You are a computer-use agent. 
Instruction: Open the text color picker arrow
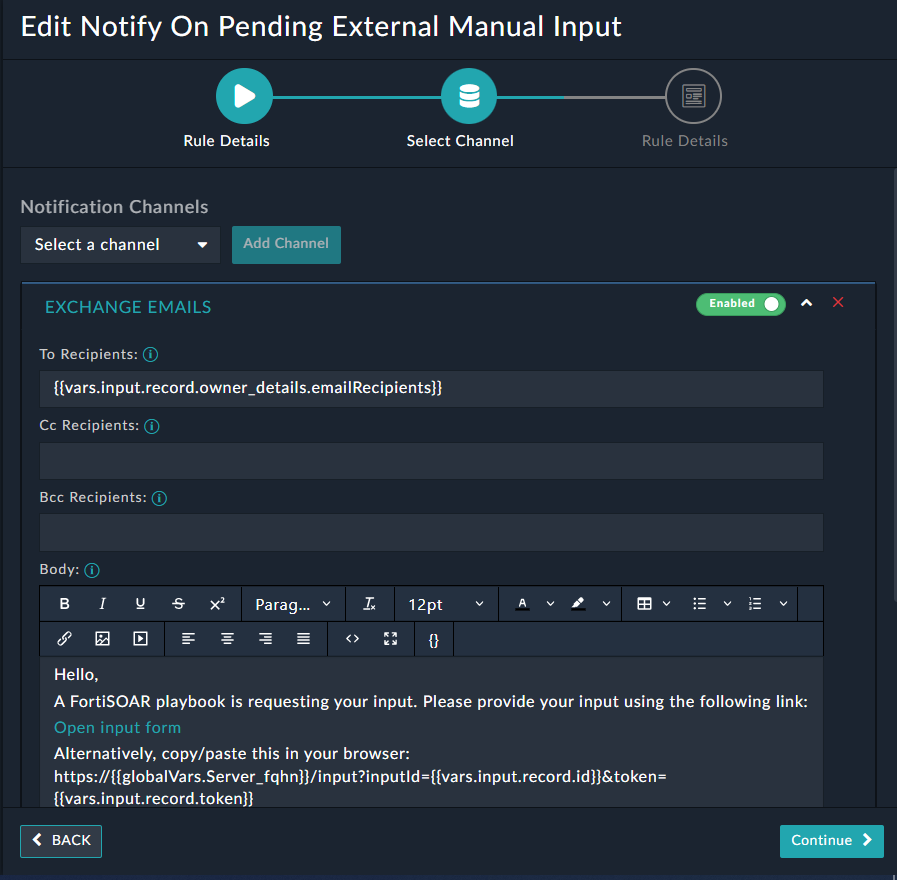(550, 604)
